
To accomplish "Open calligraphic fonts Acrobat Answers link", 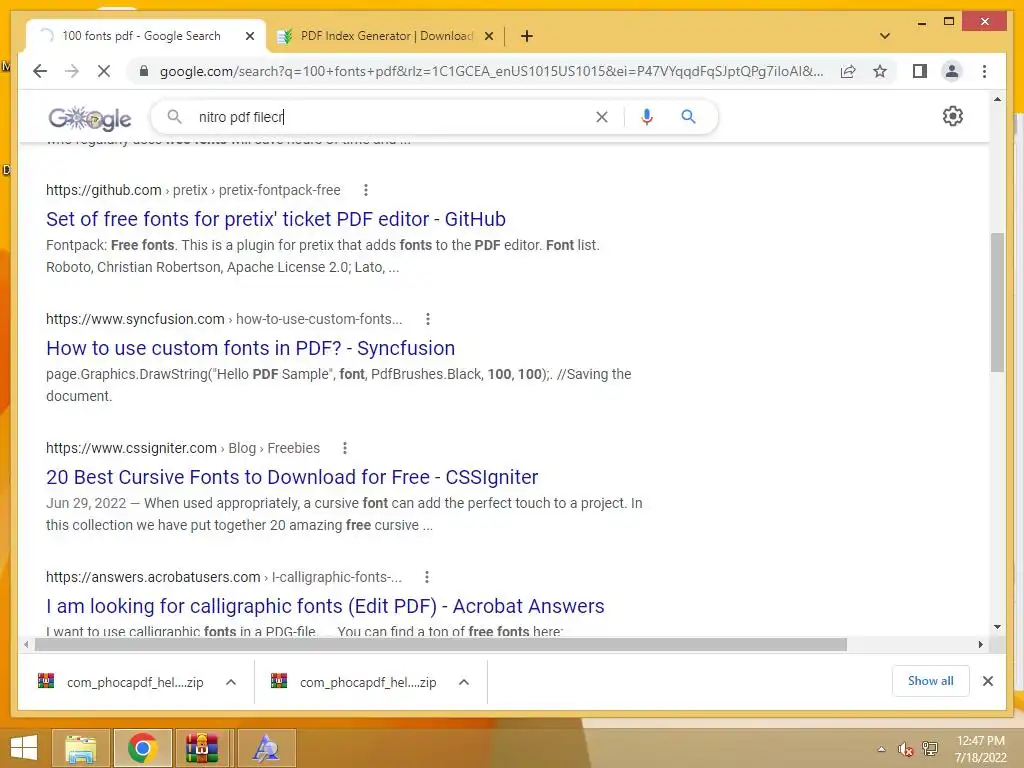I will 325,606.
